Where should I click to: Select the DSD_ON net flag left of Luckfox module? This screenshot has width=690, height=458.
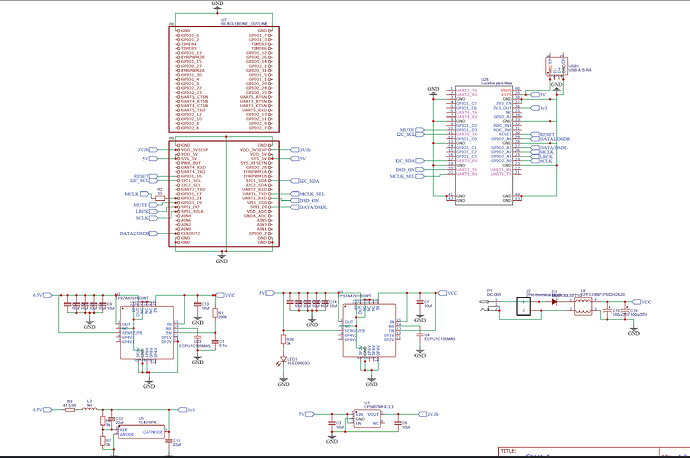coord(419,169)
